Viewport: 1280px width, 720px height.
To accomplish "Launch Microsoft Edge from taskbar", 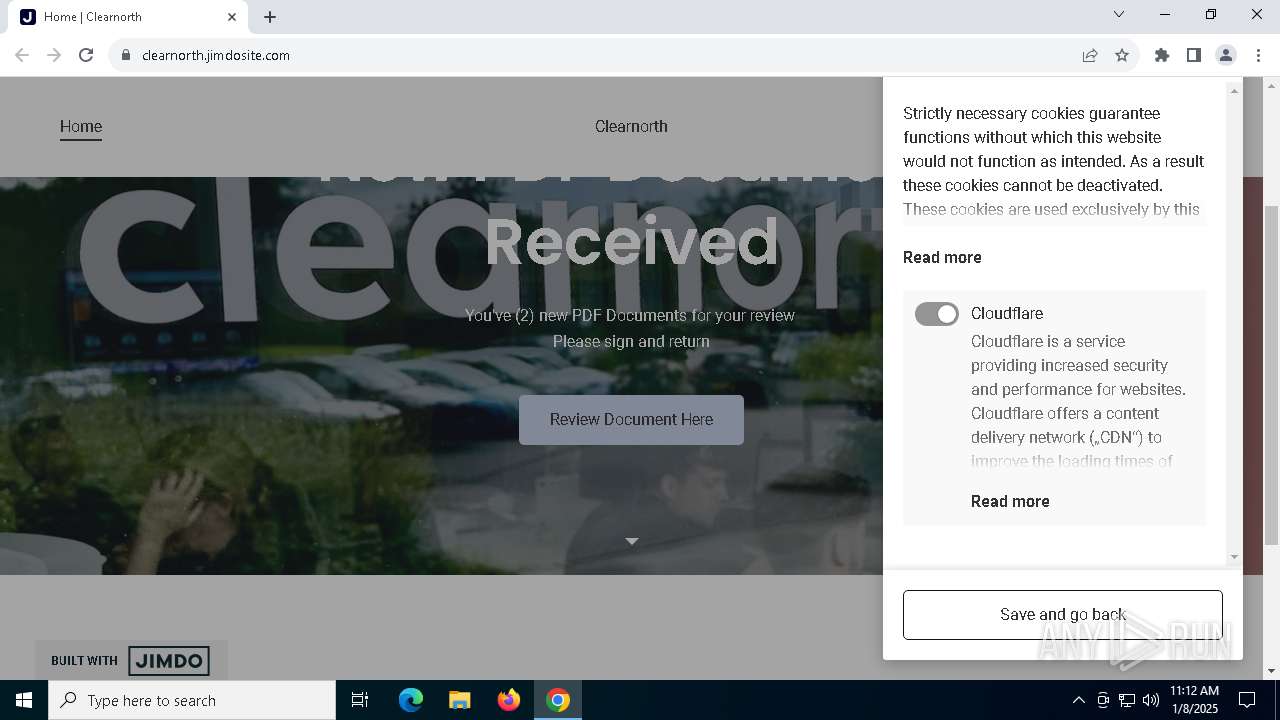I will 411,700.
